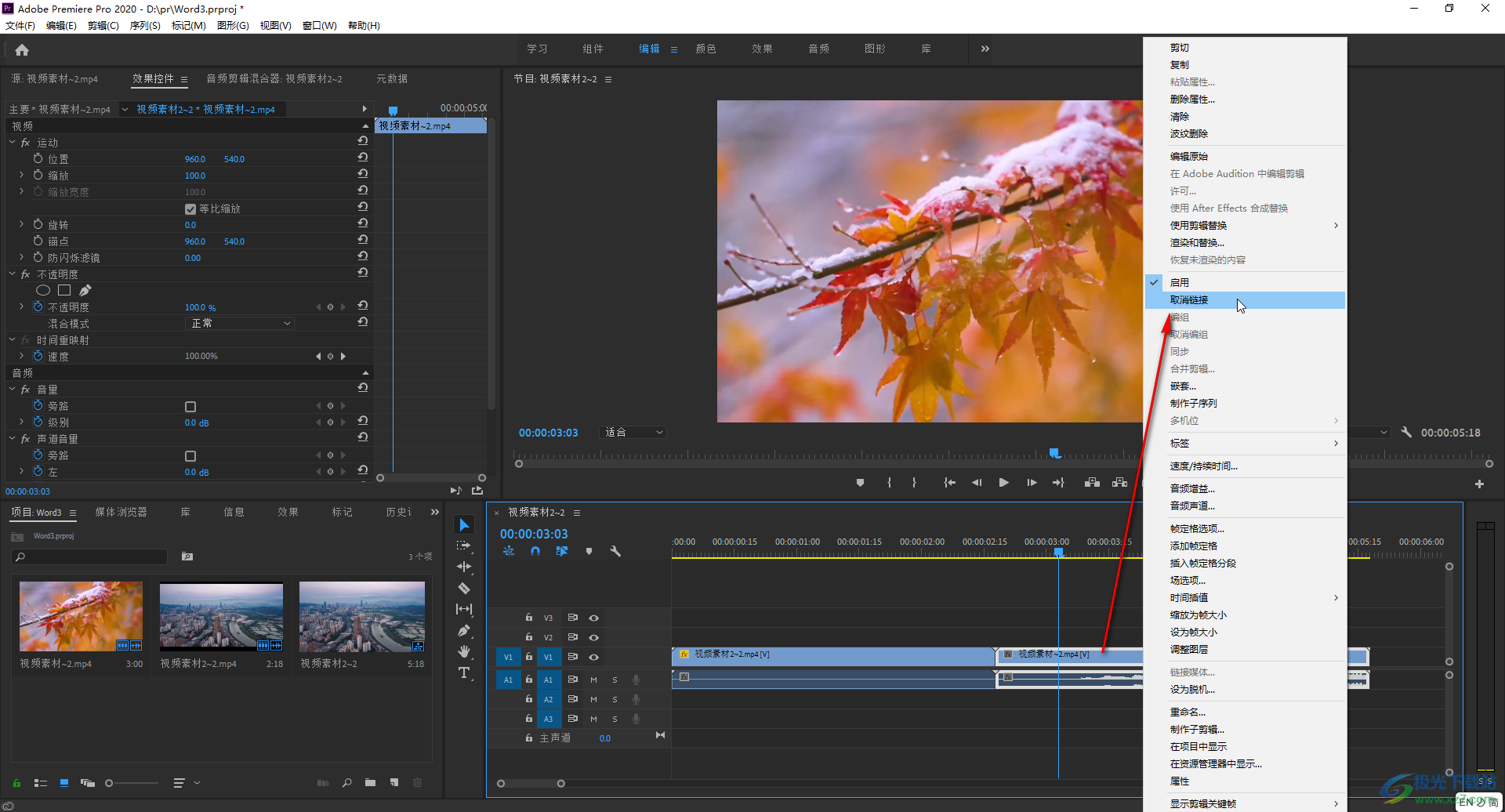The image size is (1505, 812).
Task: Click the free draw bezier mask pen
Action: tap(85, 290)
